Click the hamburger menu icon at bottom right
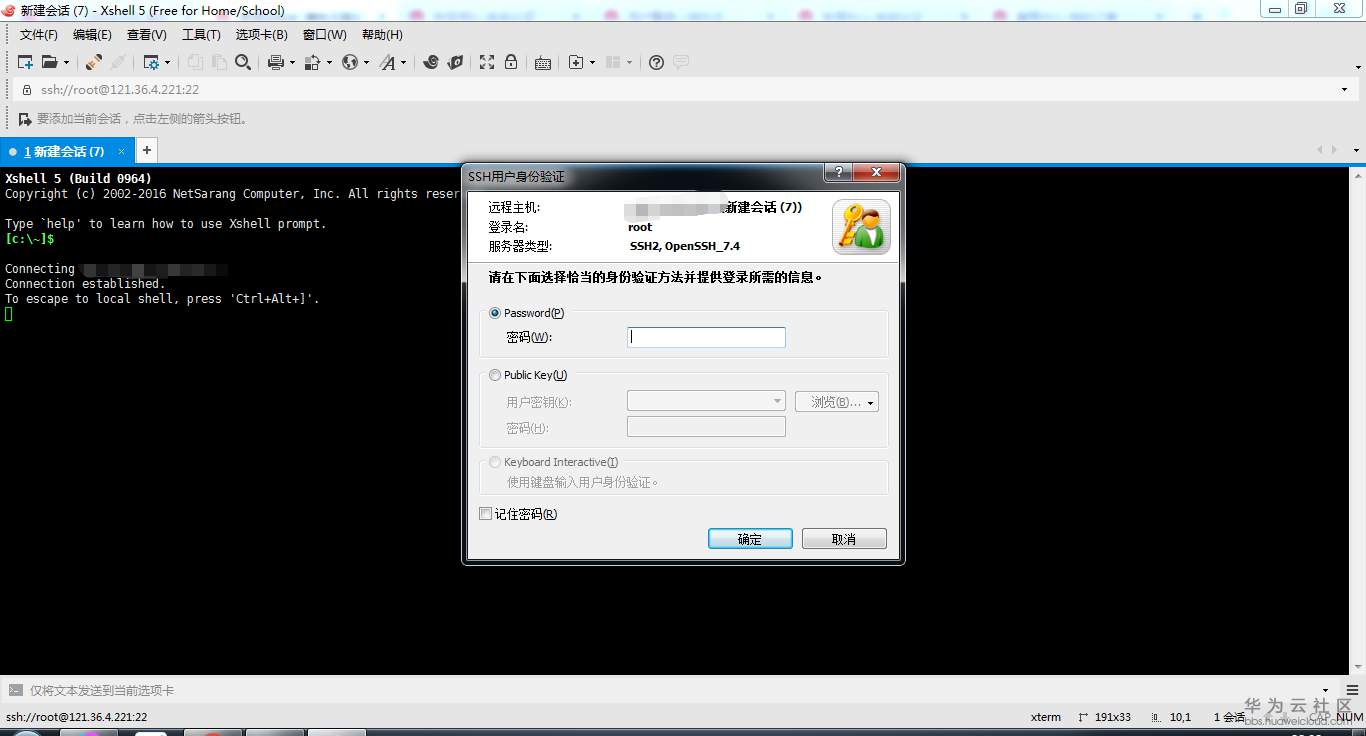Viewport: 1366px width, 736px height. pyautogui.click(x=1353, y=690)
